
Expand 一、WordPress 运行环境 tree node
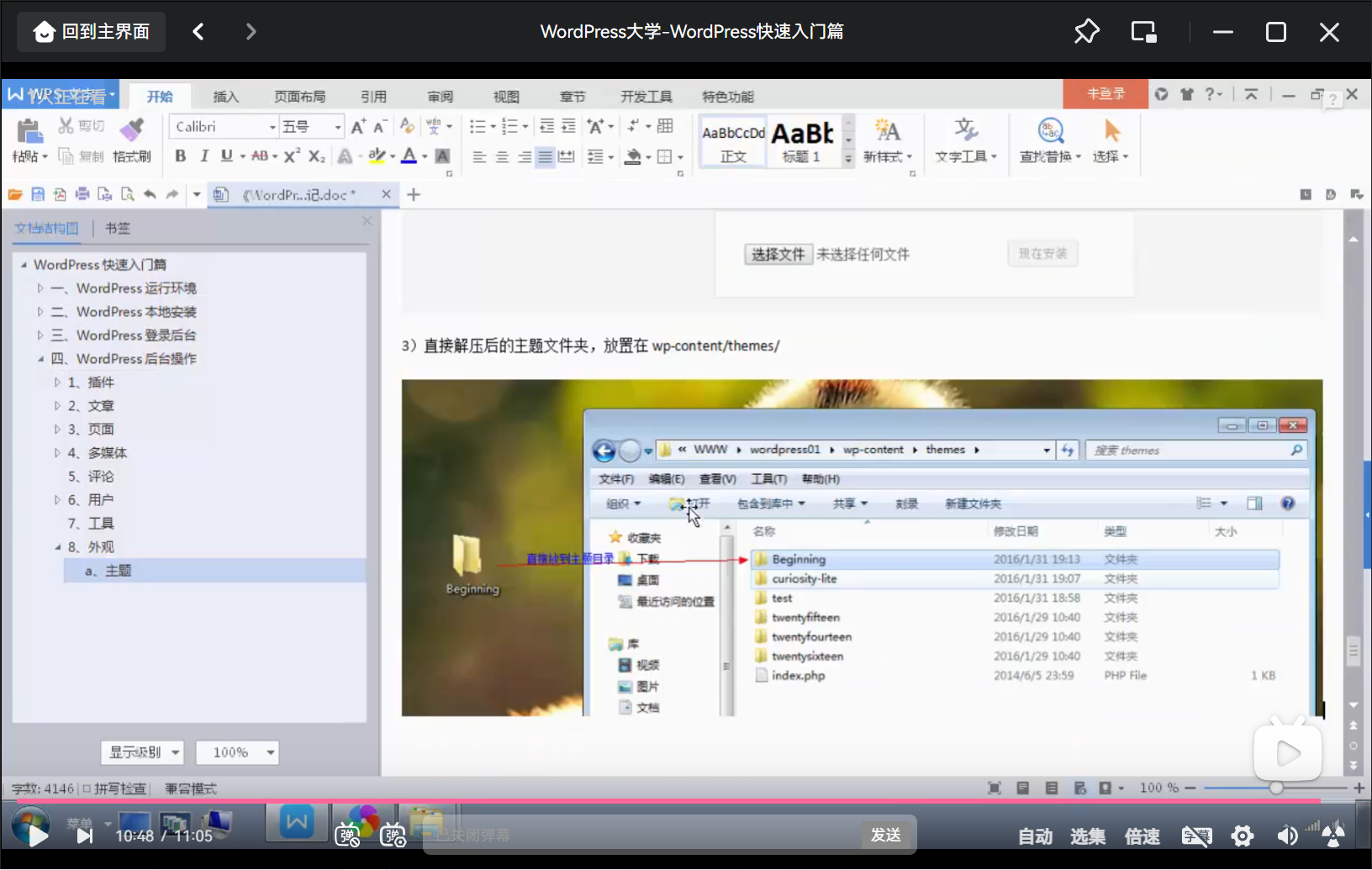click(x=40, y=288)
